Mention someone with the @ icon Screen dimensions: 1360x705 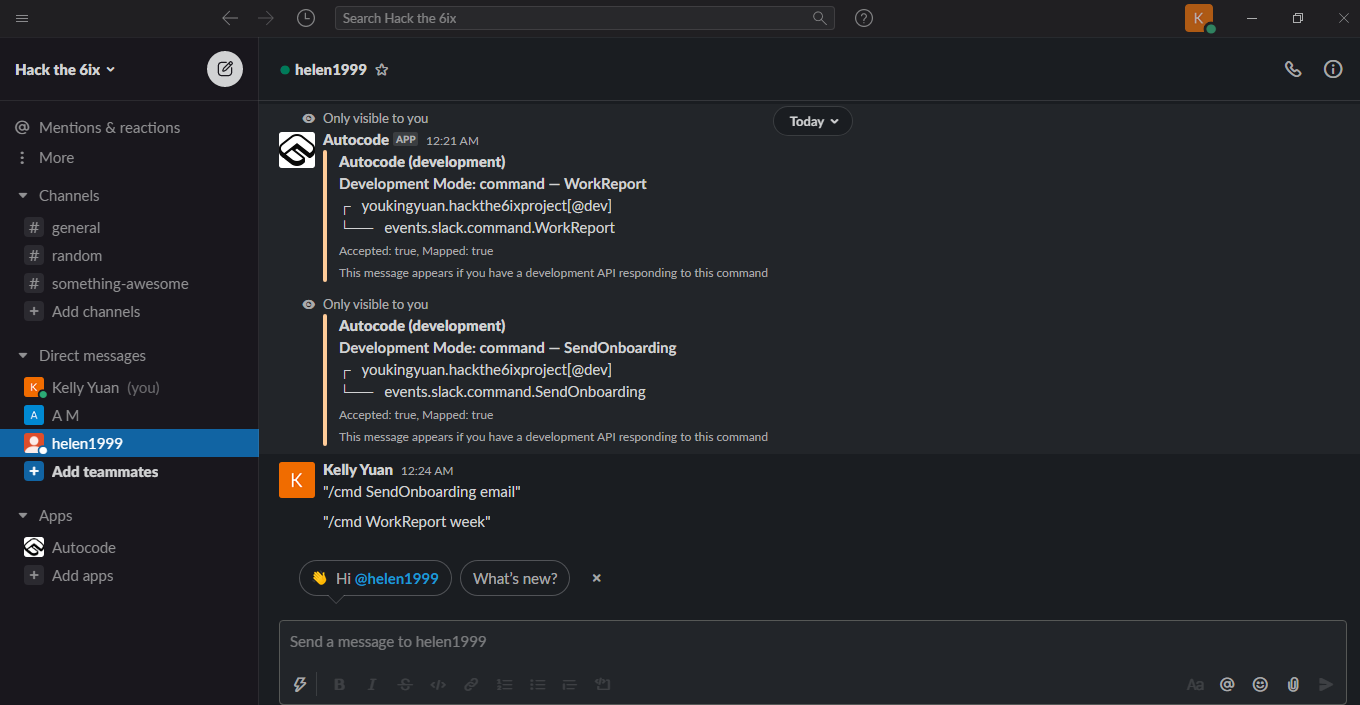(1227, 684)
